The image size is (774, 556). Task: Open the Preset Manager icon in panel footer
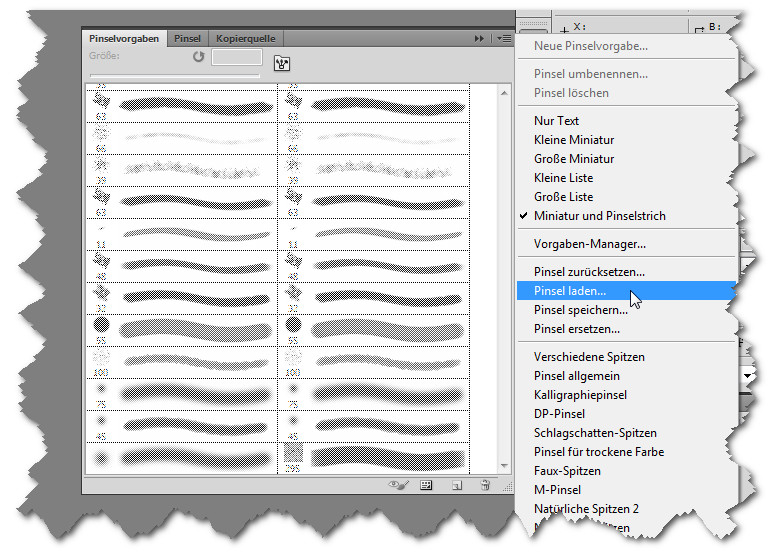[x=425, y=485]
